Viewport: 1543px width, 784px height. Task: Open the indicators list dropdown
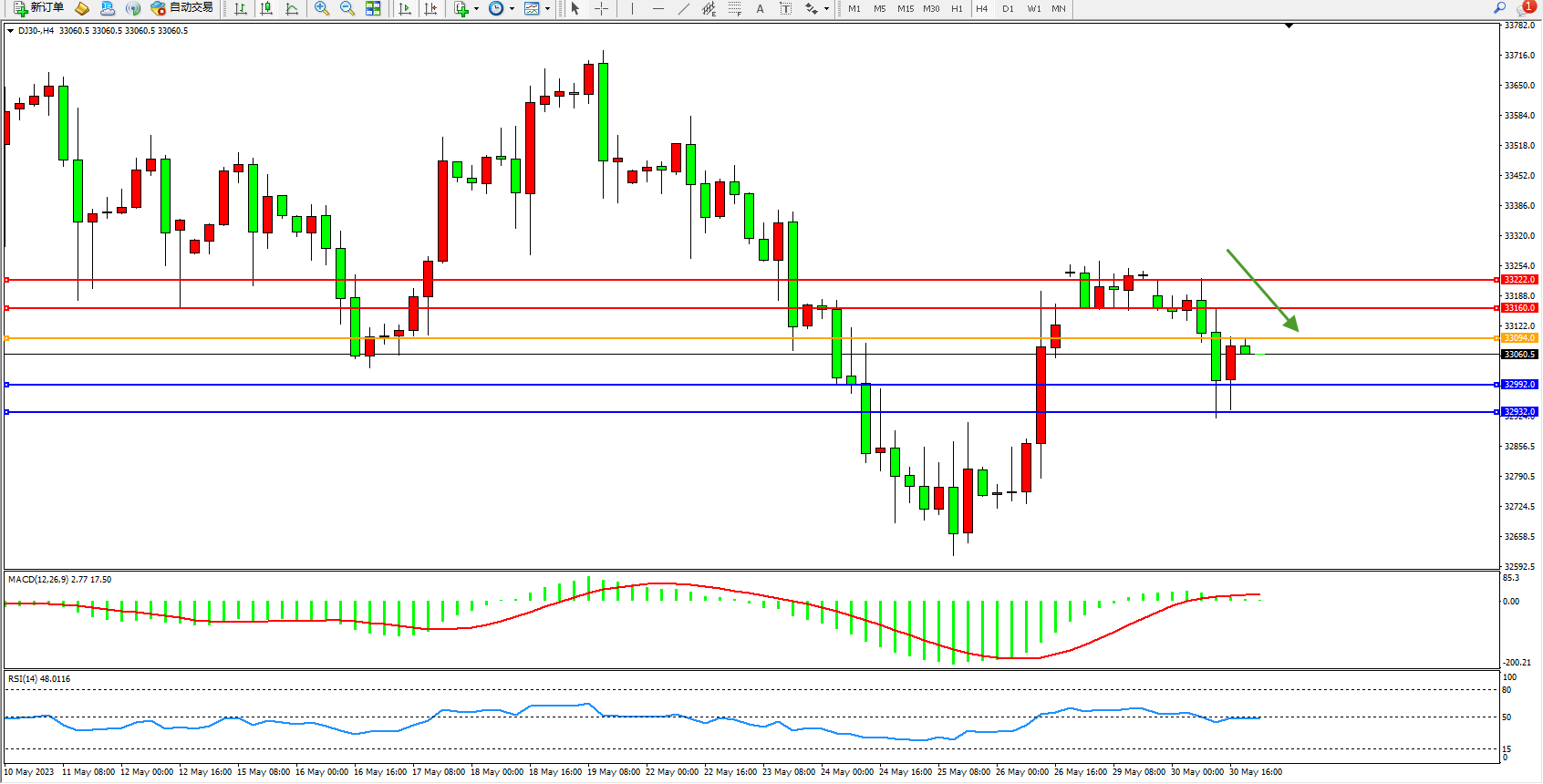point(476,9)
